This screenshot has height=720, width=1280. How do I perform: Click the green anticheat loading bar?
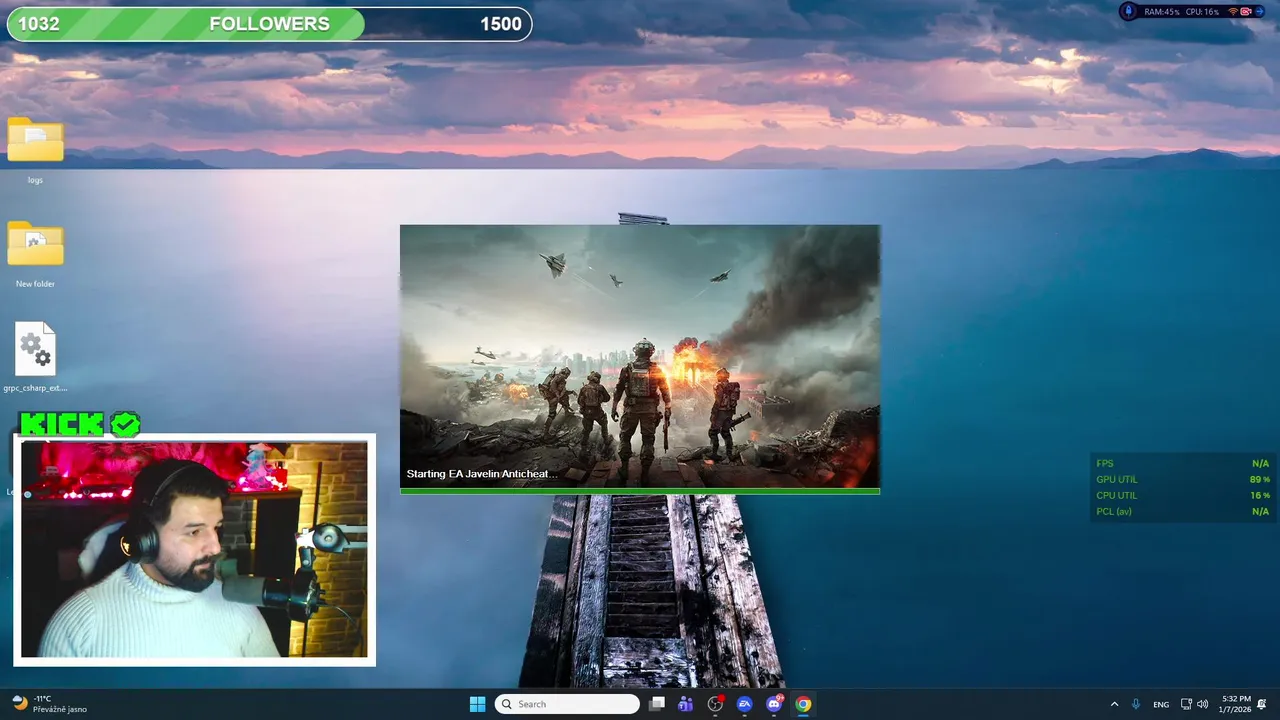[x=640, y=491]
